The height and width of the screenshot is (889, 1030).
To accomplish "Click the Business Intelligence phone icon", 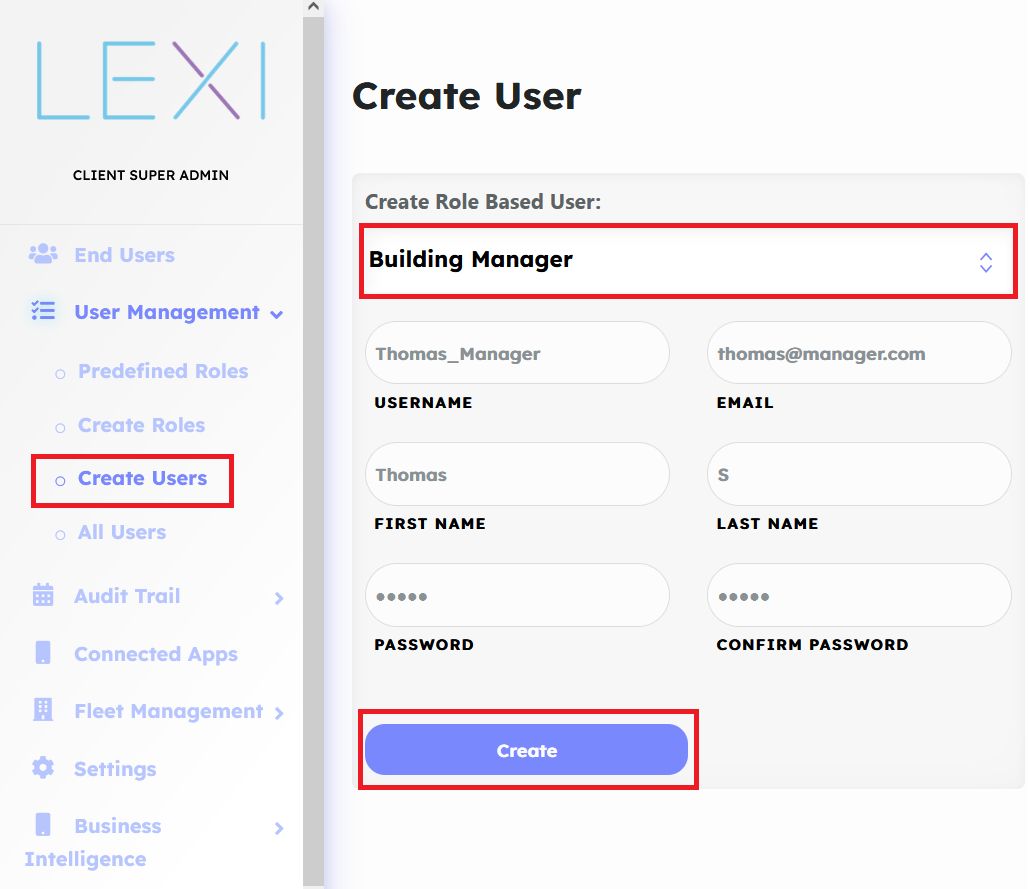I will (x=43, y=824).
